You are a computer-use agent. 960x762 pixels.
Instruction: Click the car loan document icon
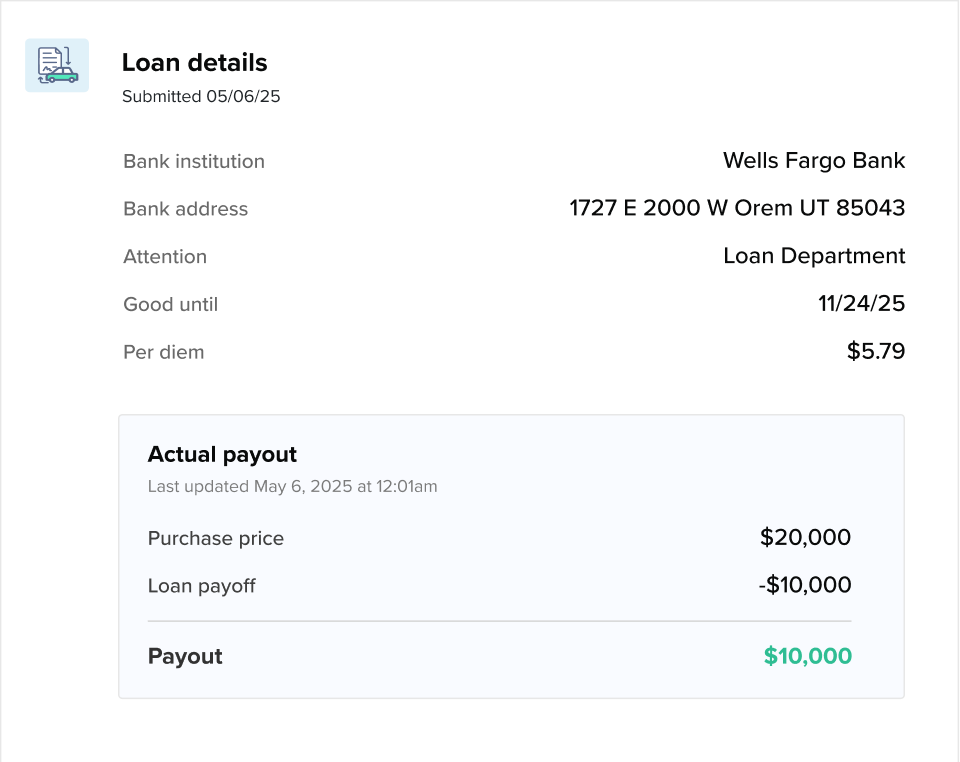coord(57,64)
